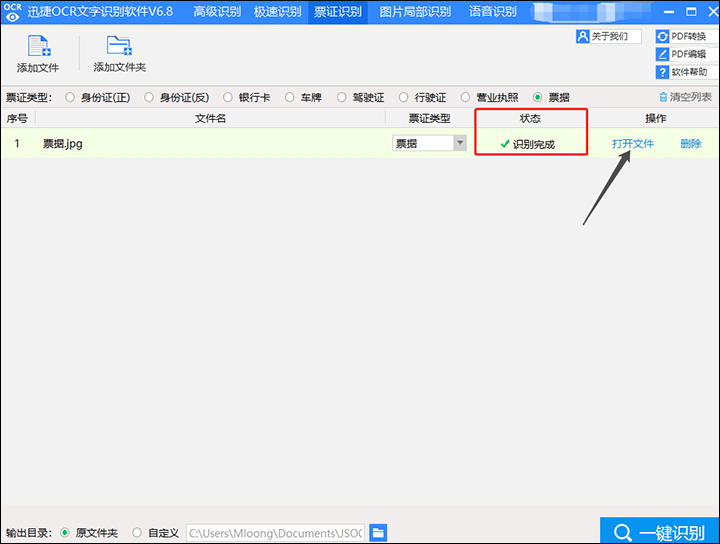Choose 自定义 output directory option
Viewport: 720px width, 544px height.
137,533
